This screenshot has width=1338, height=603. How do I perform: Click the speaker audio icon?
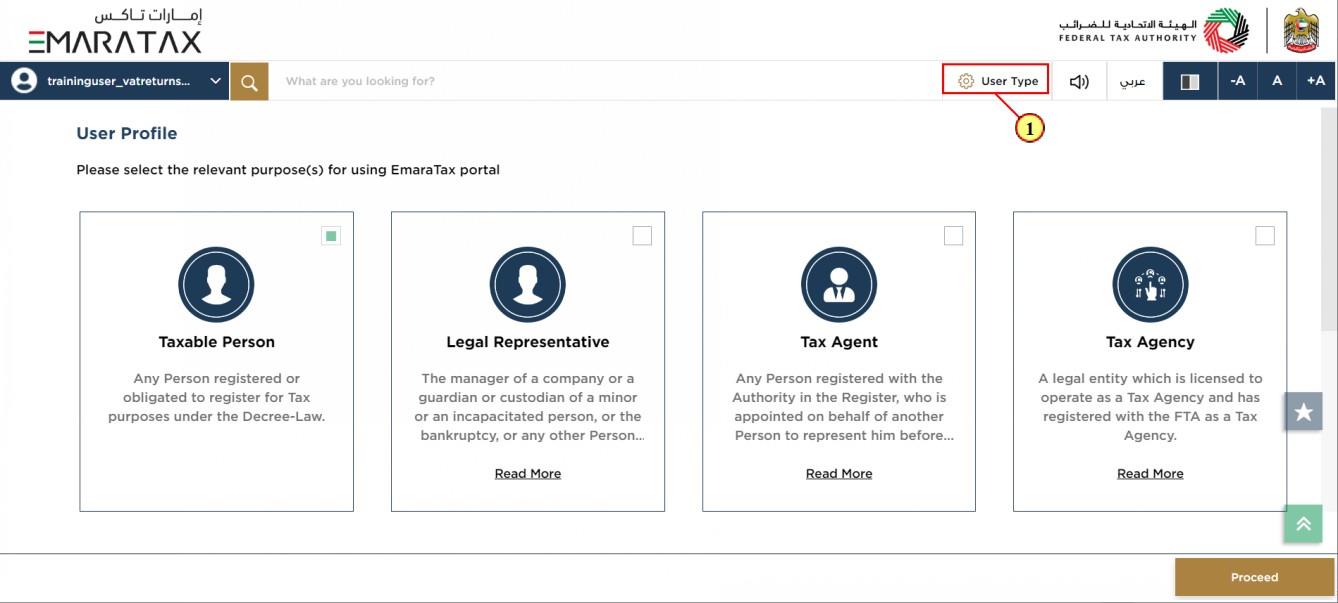(1079, 82)
